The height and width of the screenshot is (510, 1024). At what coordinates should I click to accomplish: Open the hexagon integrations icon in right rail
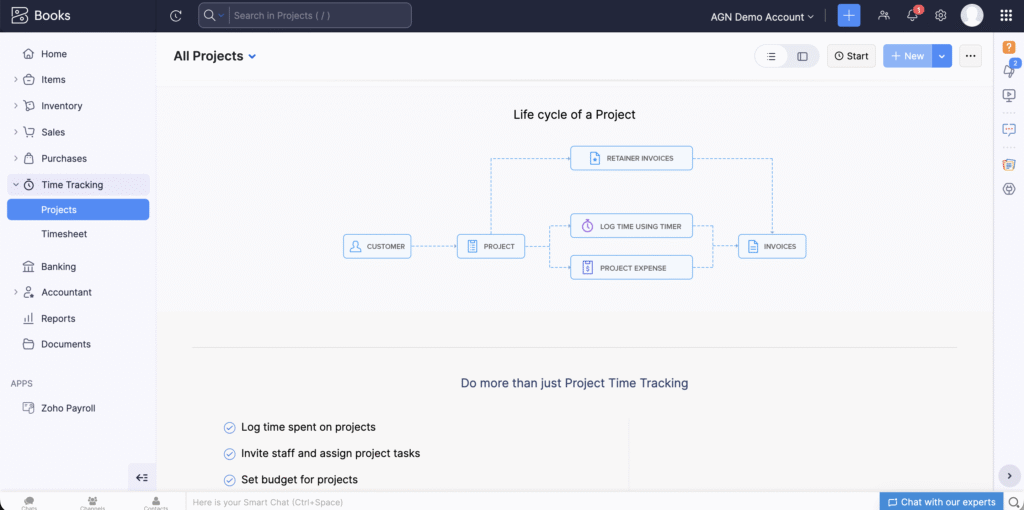click(1009, 189)
